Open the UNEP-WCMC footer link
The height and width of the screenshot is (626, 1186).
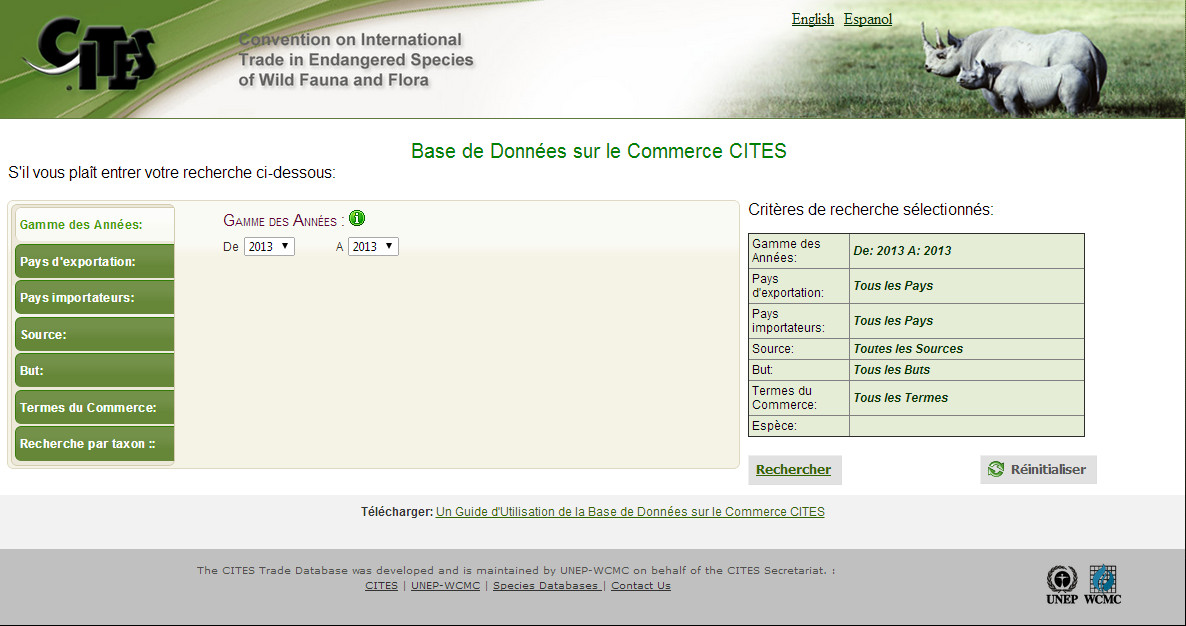click(446, 586)
